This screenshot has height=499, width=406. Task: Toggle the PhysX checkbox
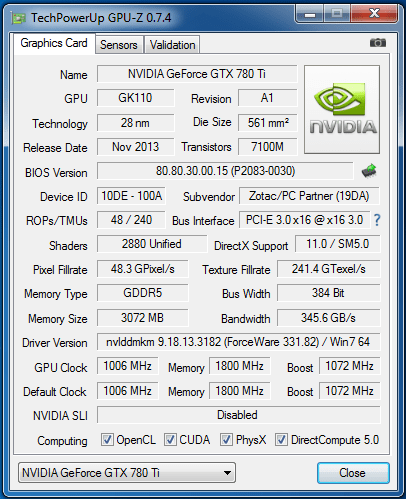(226, 440)
